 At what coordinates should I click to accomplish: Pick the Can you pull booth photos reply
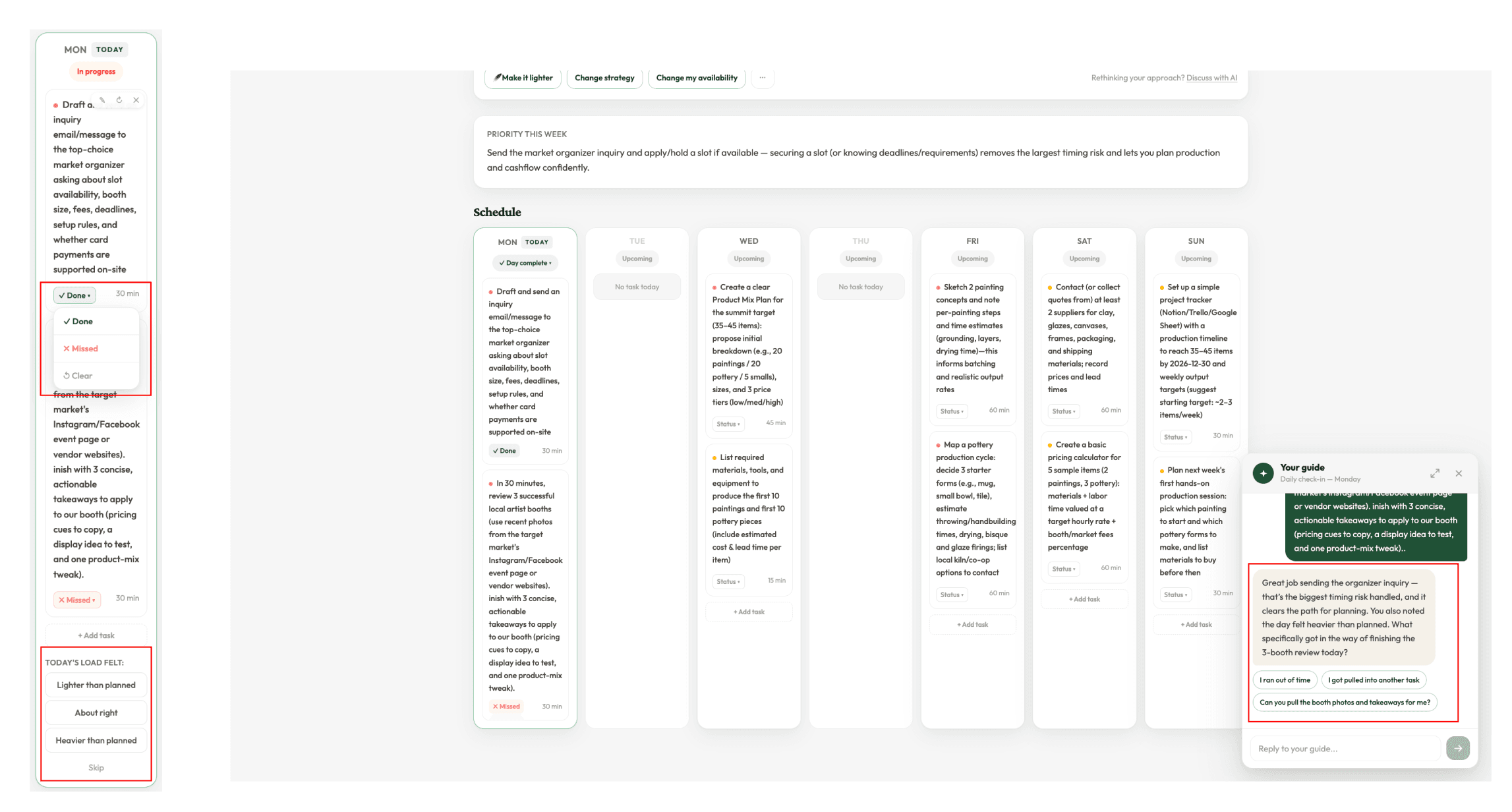[1345, 703]
